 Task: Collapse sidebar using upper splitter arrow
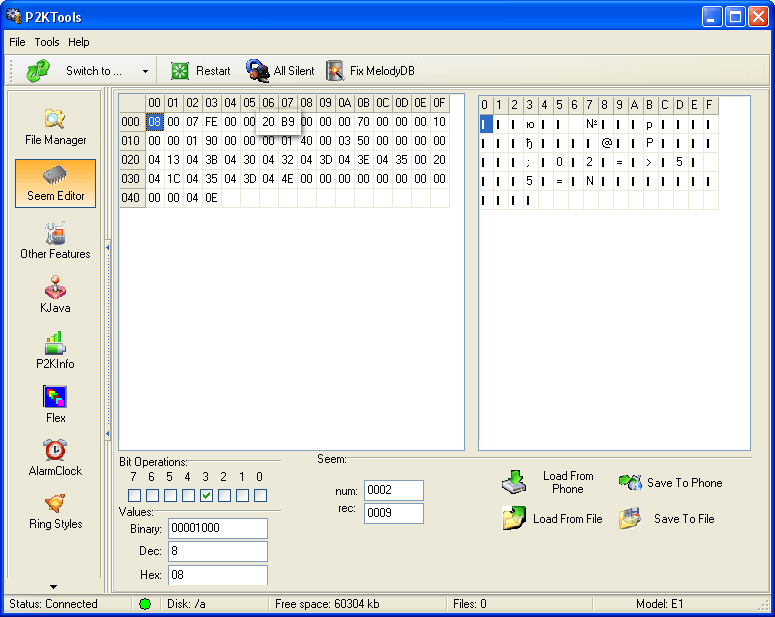coord(107,247)
